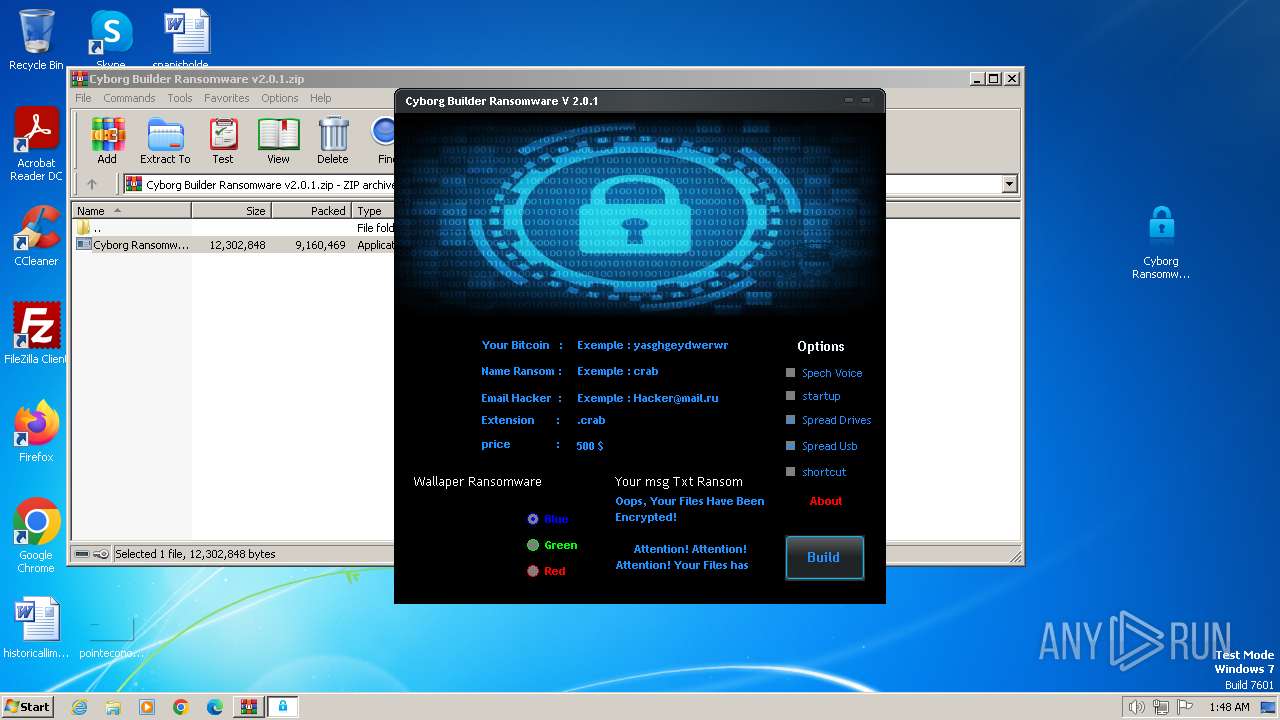1280x720 pixels.
Task: Open the Commands menu
Action: (129, 98)
